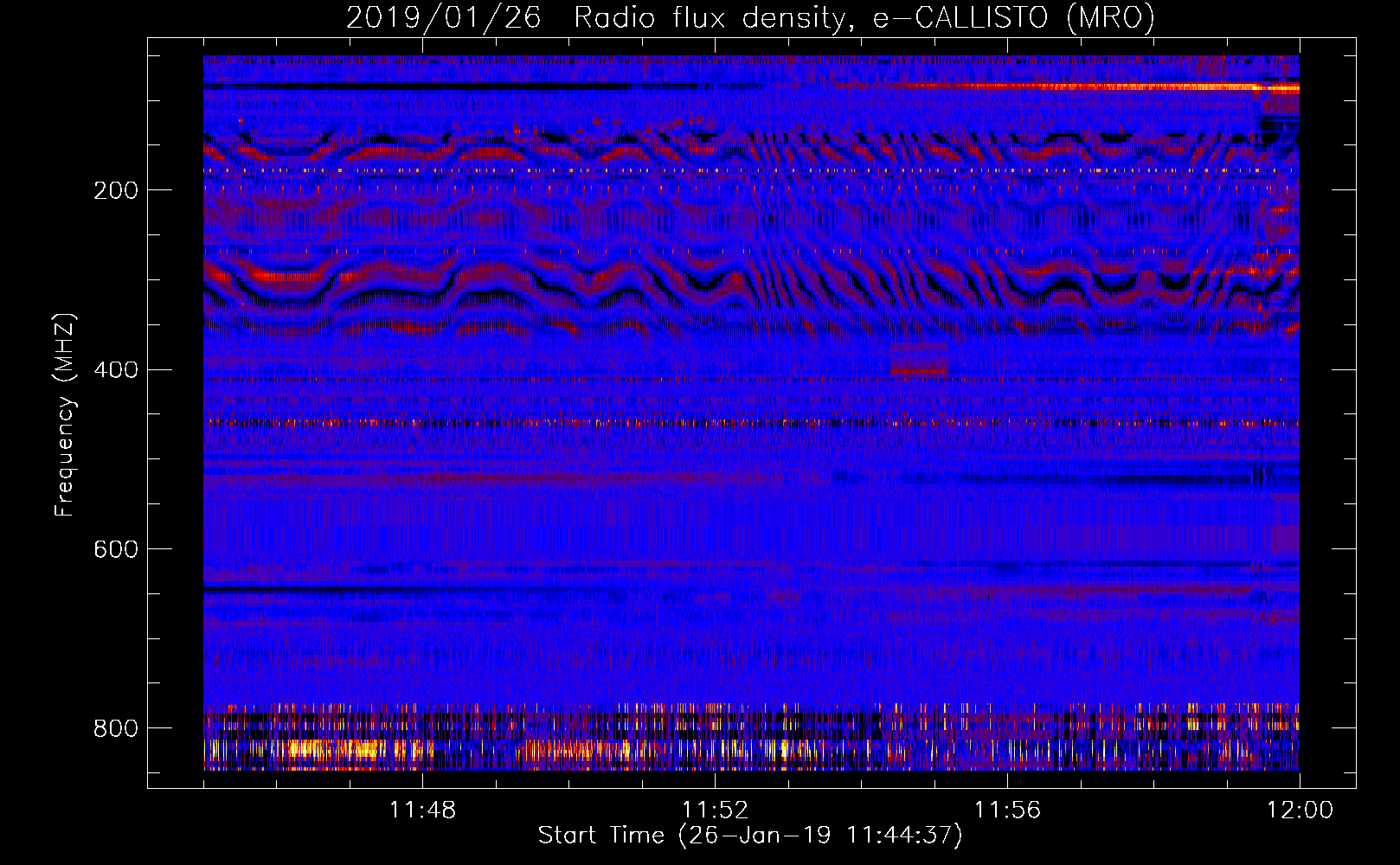The width and height of the screenshot is (1400, 865).
Task: Click the 11:56 time tick label
Action: [x=1007, y=811]
